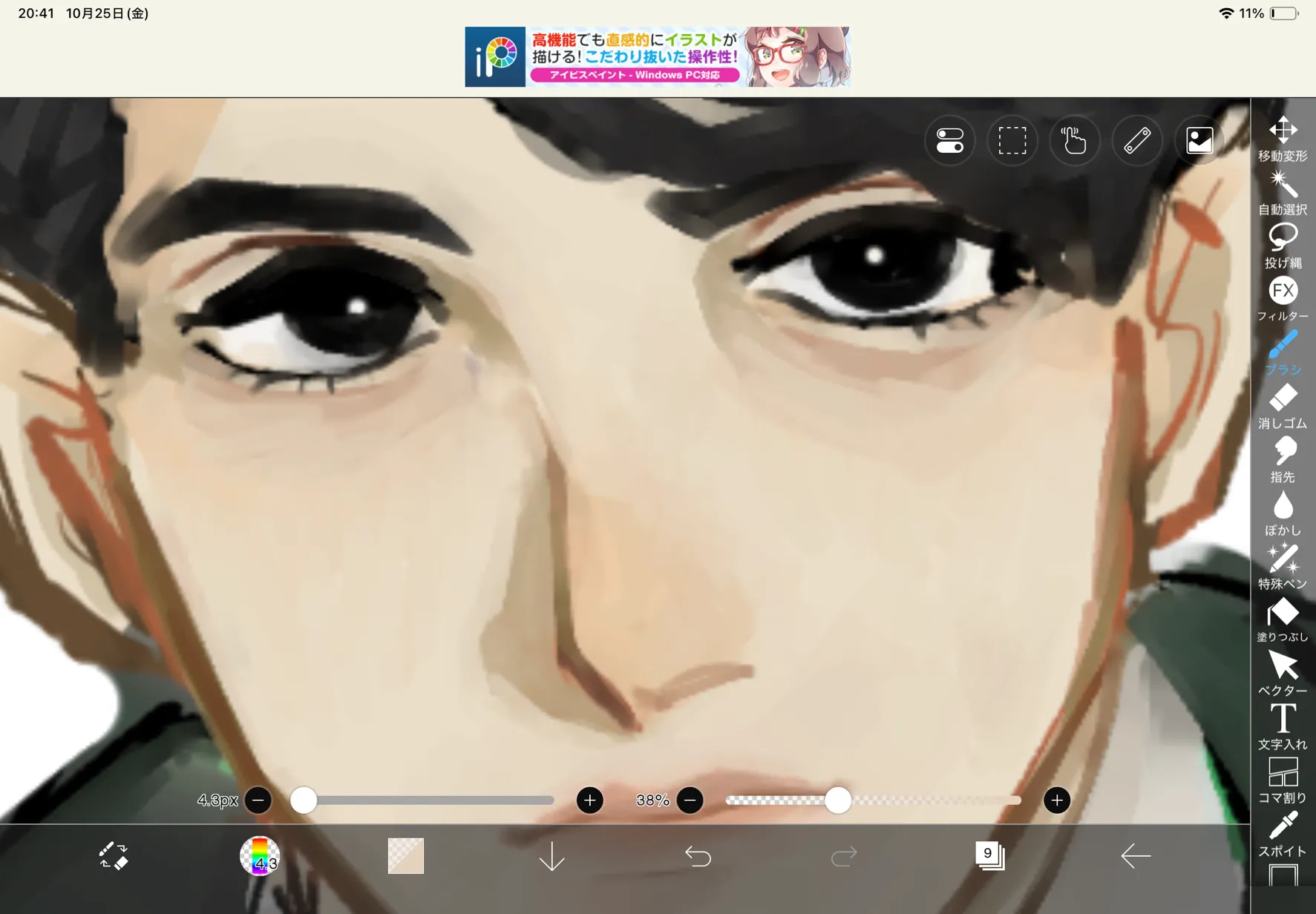Increase opacity with the plus button
This screenshot has width=1316, height=914.
click(x=1057, y=800)
